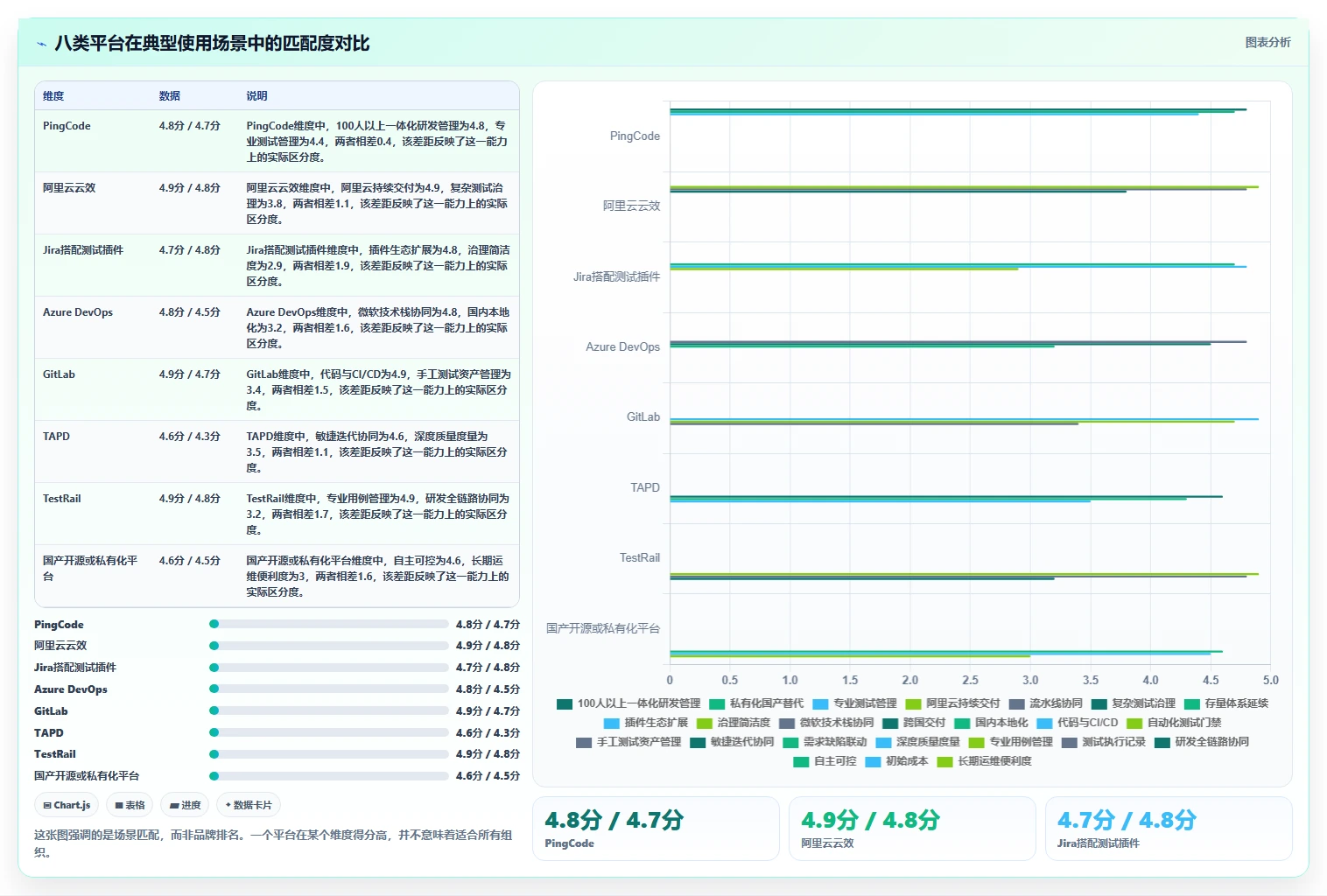Select the 表格 chip

click(x=130, y=805)
